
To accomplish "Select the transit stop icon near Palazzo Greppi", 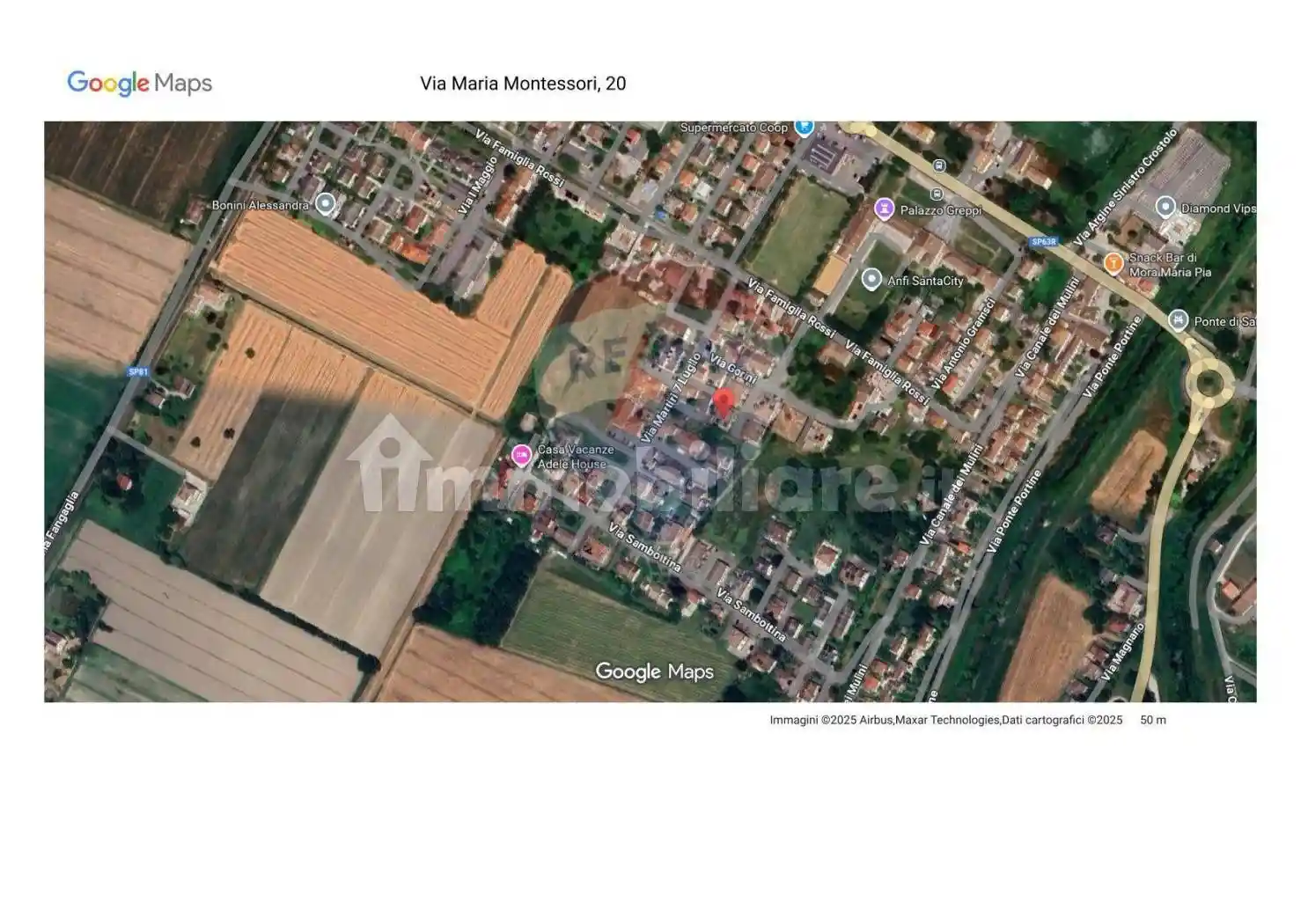I will click(937, 194).
